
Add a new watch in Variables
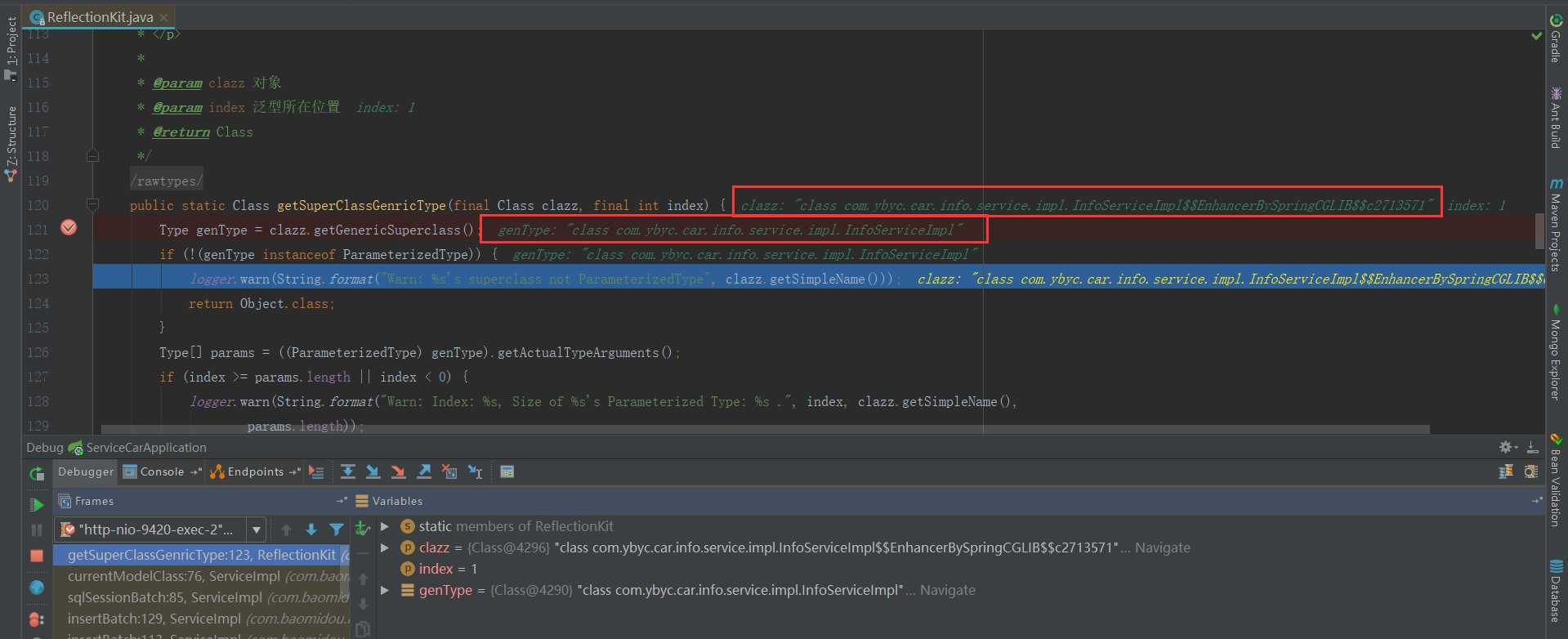tap(363, 529)
